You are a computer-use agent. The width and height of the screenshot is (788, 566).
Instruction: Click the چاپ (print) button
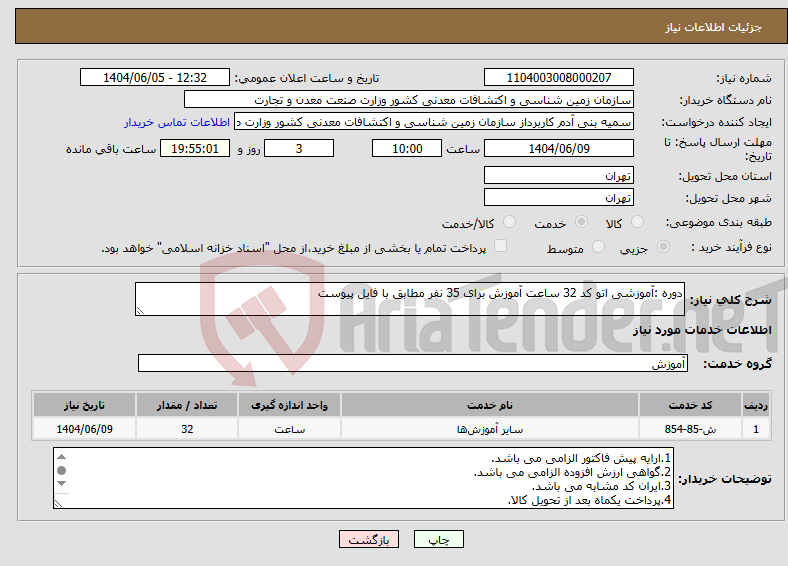tap(438, 539)
